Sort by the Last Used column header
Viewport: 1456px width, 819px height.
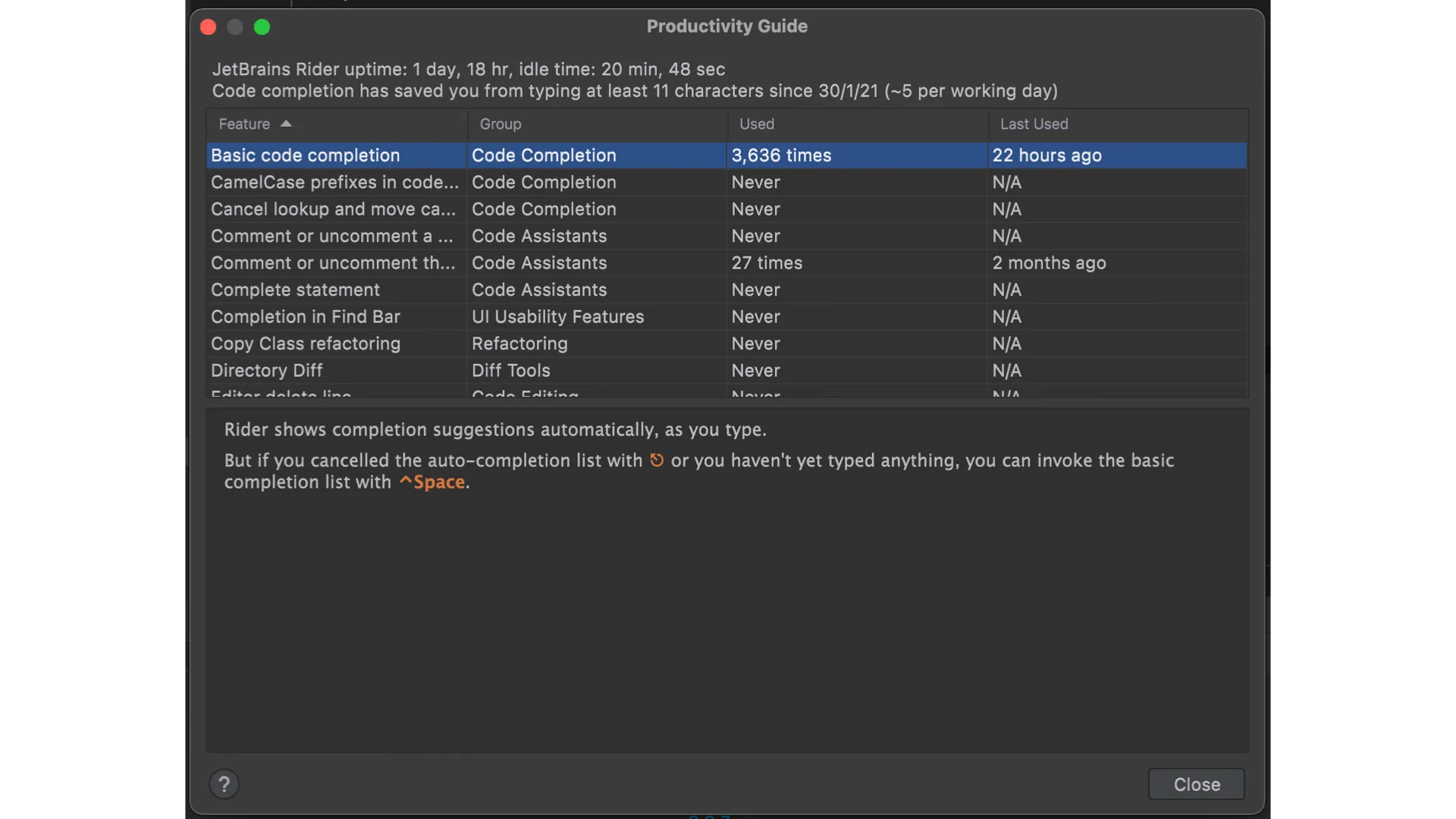pyautogui.click(x=1034, y=124)
